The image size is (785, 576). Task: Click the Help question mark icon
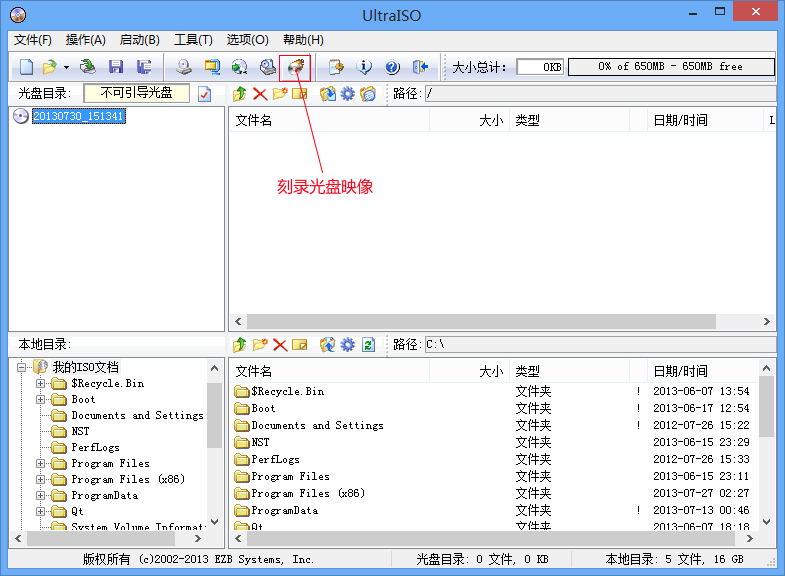pos(392,67)
